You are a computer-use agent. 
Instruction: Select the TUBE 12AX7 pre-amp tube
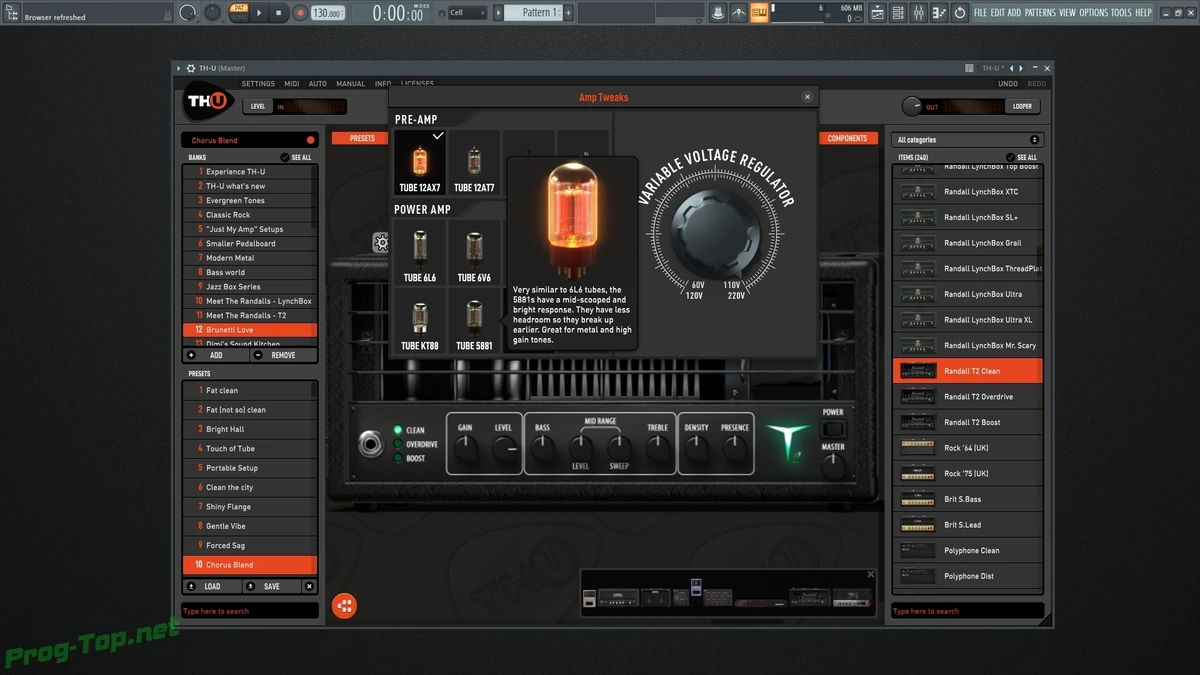click(x=420, y=163)
